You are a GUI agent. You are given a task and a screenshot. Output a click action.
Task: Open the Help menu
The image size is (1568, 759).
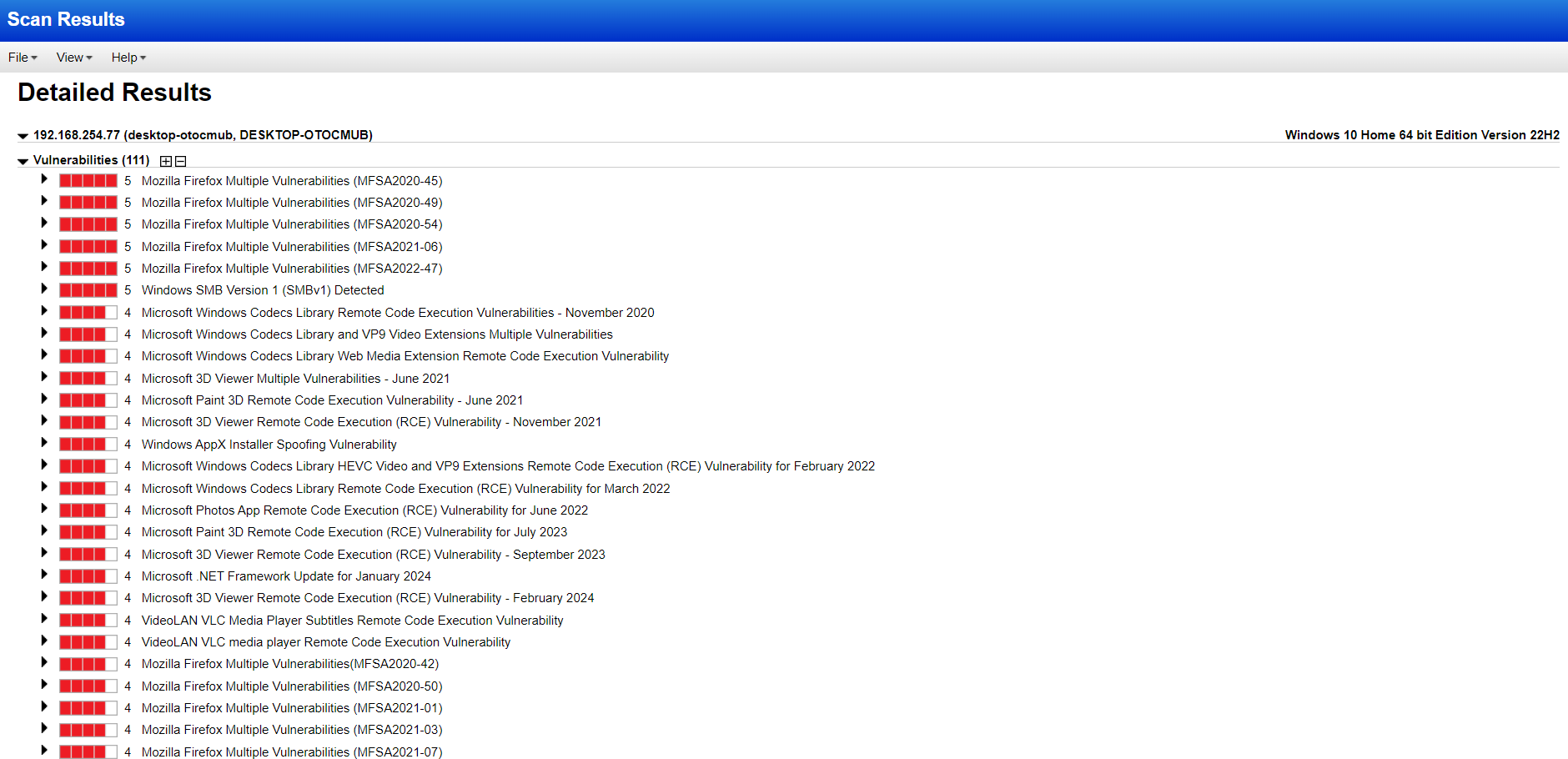[x=128, y=58]
